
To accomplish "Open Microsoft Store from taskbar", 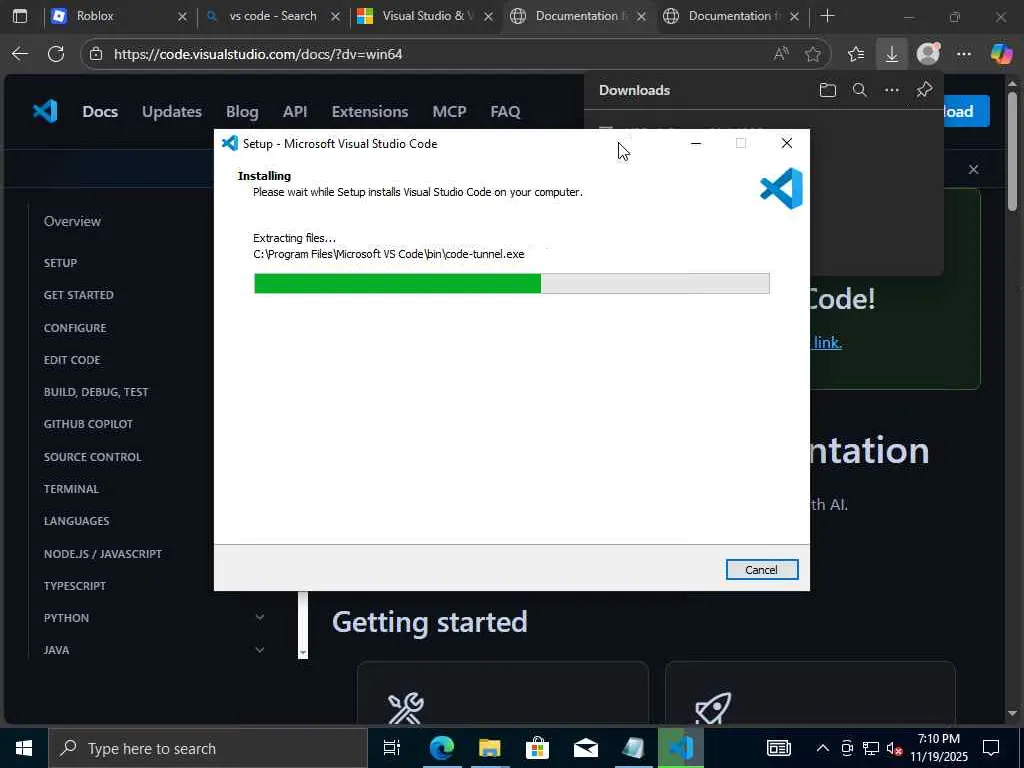I will 537,748.
